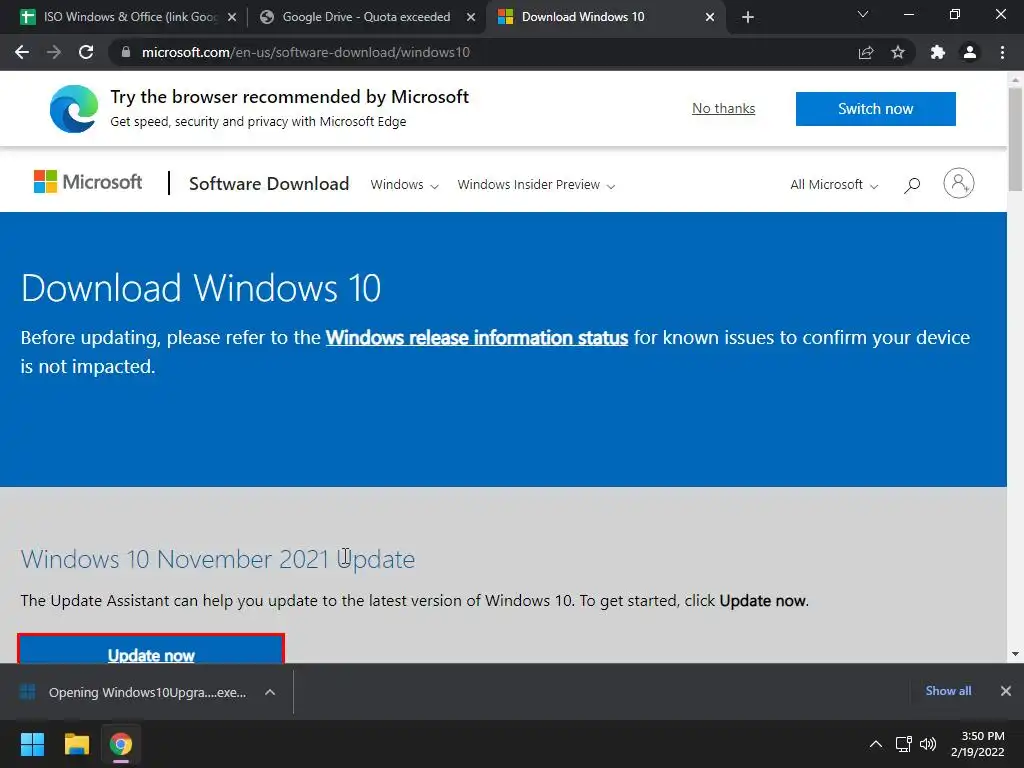
Task: Sign in with the account avatar icon
Action: click(959, 184)
